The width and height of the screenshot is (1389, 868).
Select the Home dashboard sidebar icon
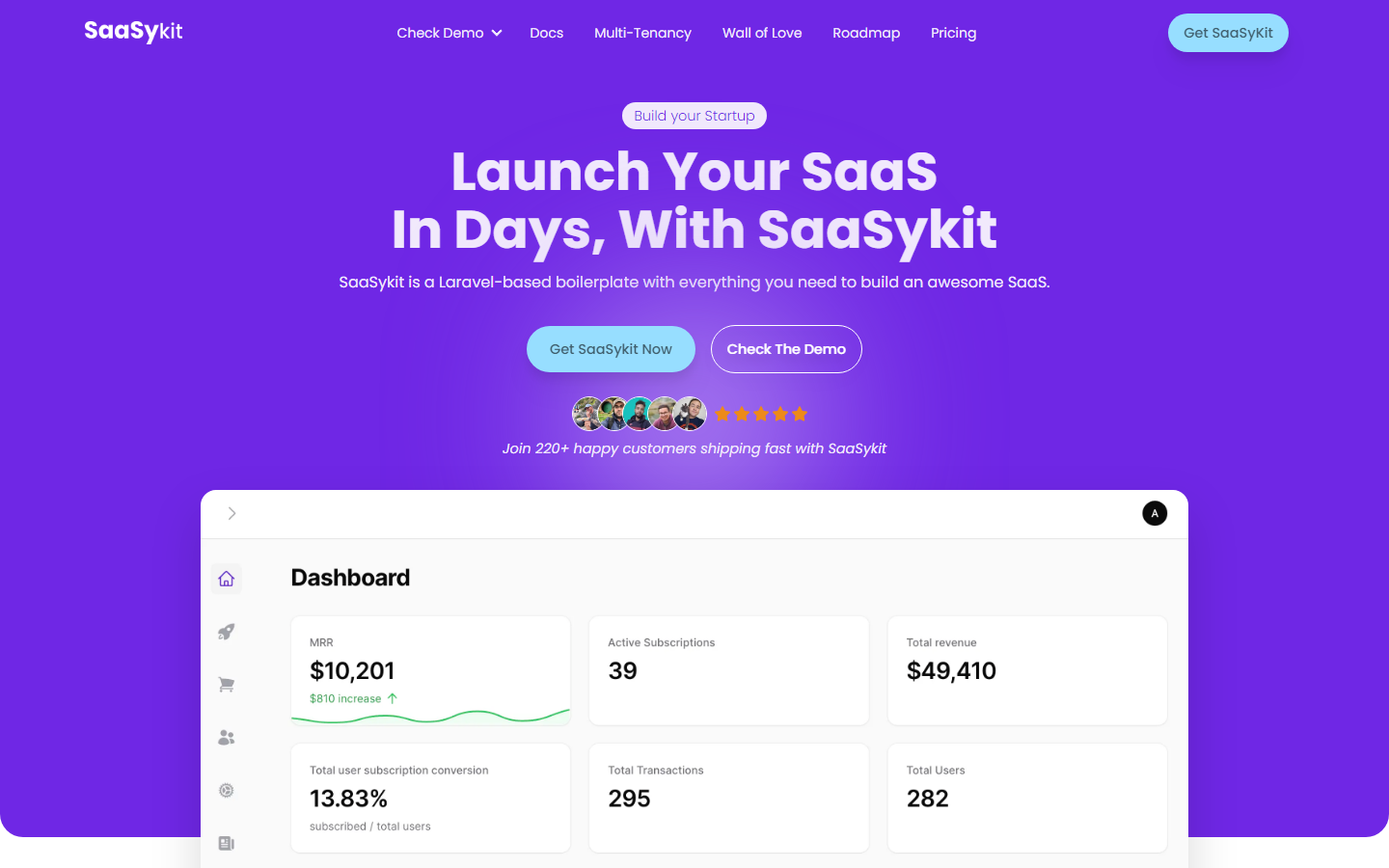click(x=227, y=579)
